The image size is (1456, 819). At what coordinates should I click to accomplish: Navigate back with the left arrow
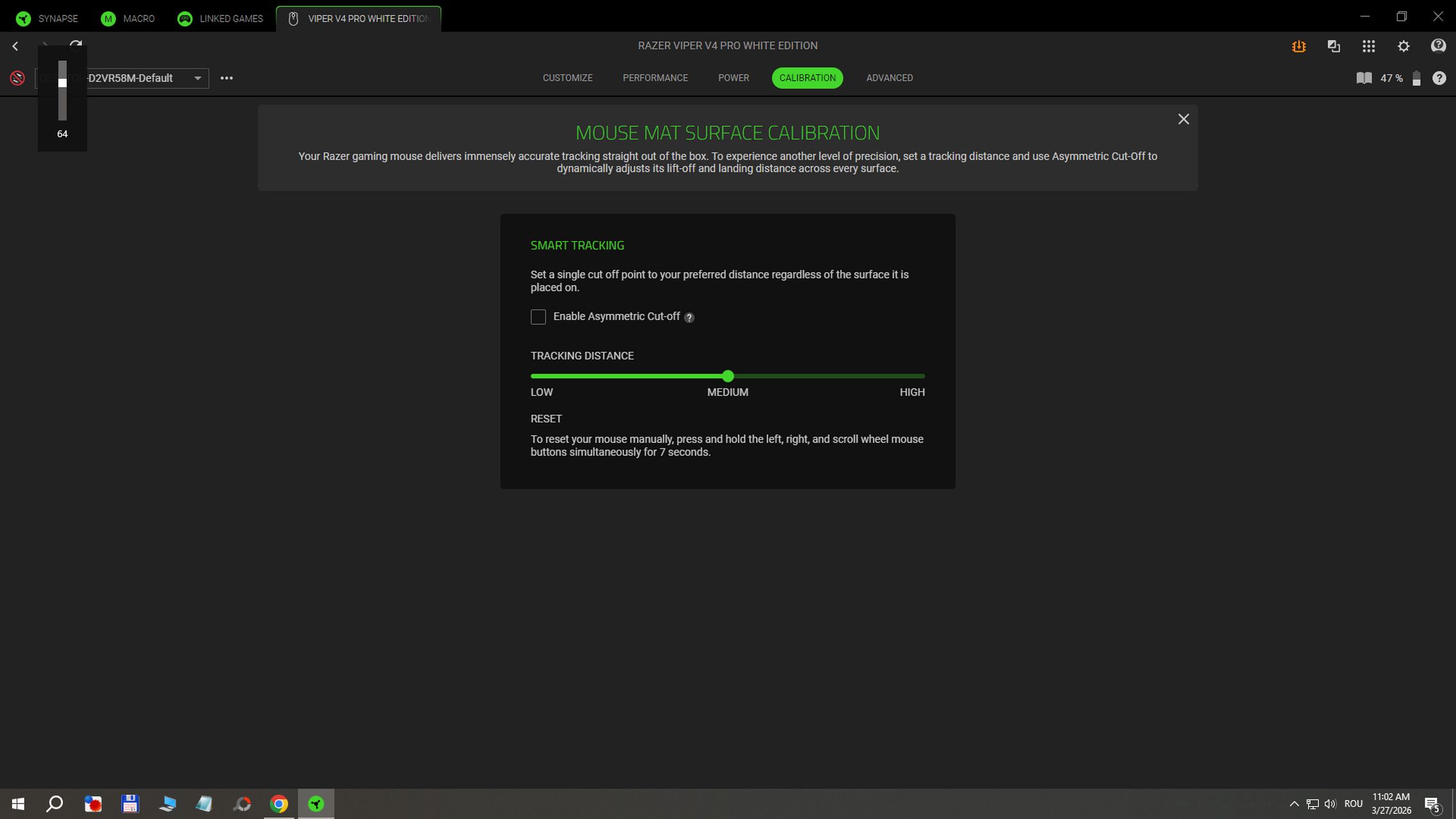15,46
